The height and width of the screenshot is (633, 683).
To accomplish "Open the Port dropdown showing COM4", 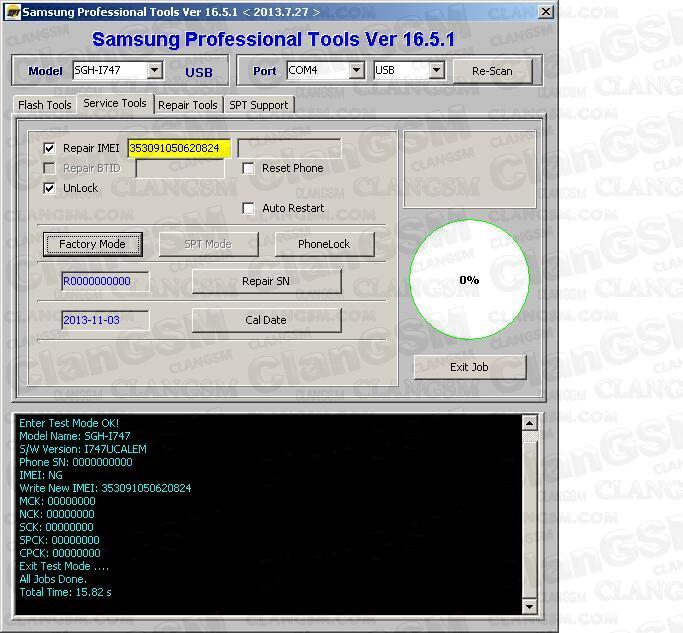I will click(356, 70).
